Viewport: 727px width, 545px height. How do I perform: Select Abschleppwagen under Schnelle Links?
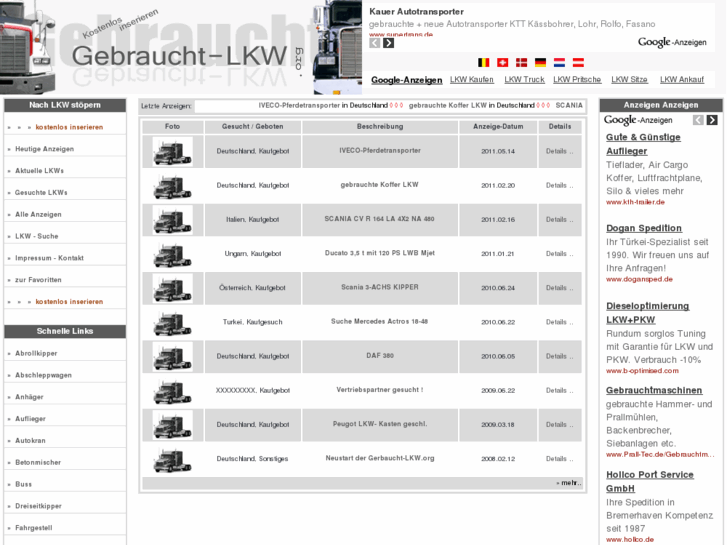point(44,375)
